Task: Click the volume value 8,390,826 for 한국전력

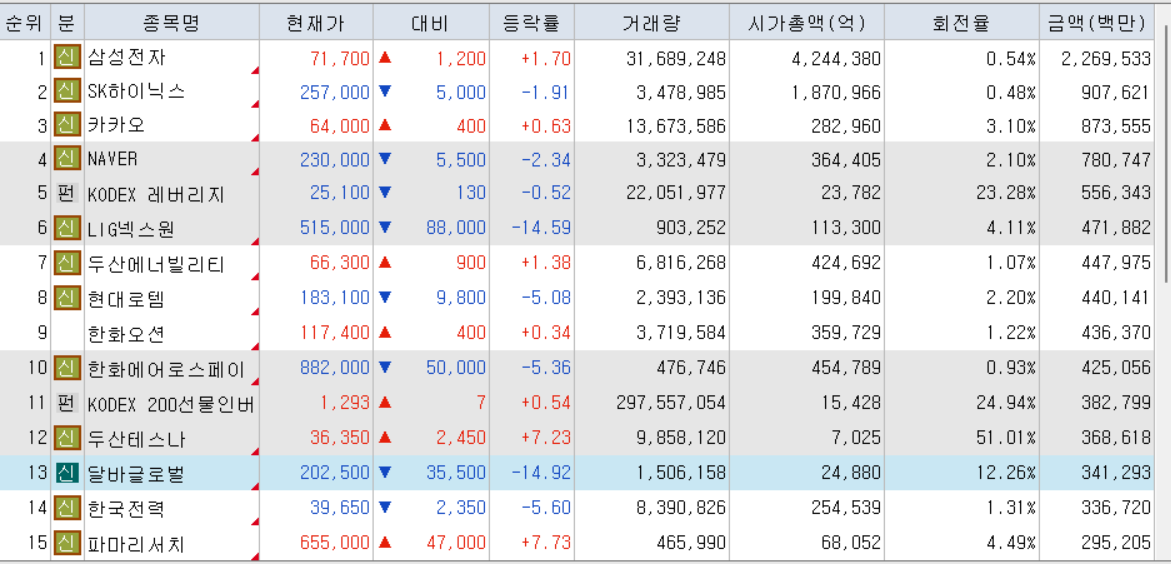Action: pos(682,509)
